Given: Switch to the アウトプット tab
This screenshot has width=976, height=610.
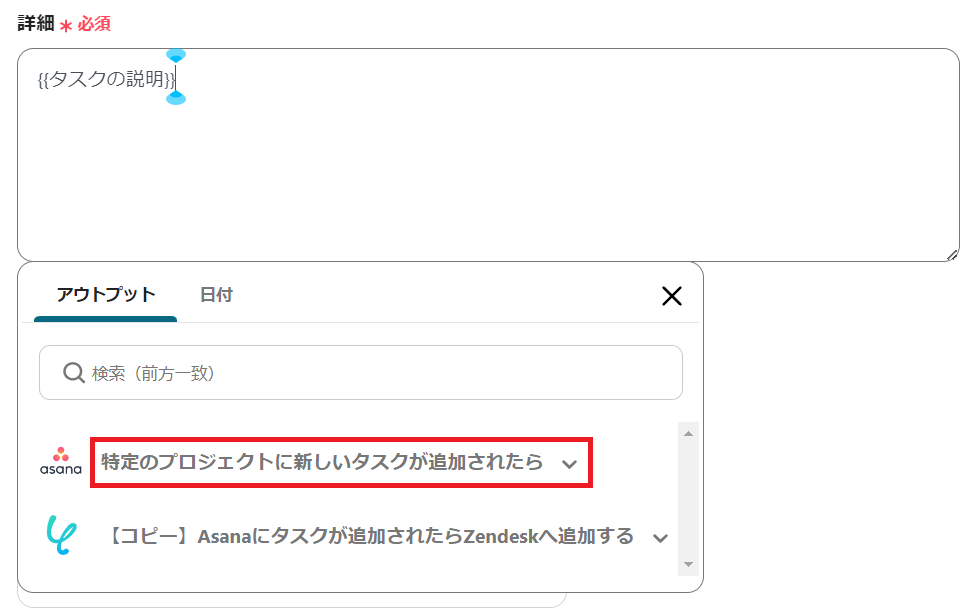Looking at the screenshot, I should pyautogui.click(x=106, y=294).
